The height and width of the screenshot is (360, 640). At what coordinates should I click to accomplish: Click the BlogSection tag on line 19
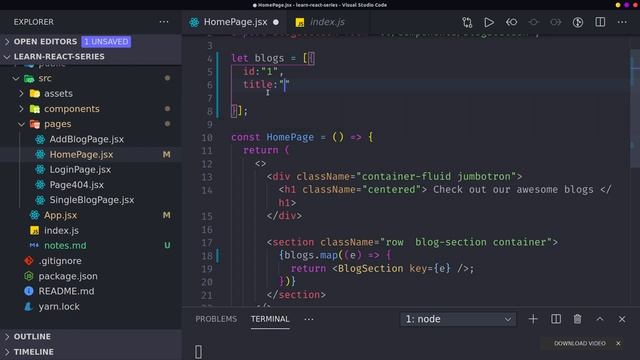(x=370, y=269)
